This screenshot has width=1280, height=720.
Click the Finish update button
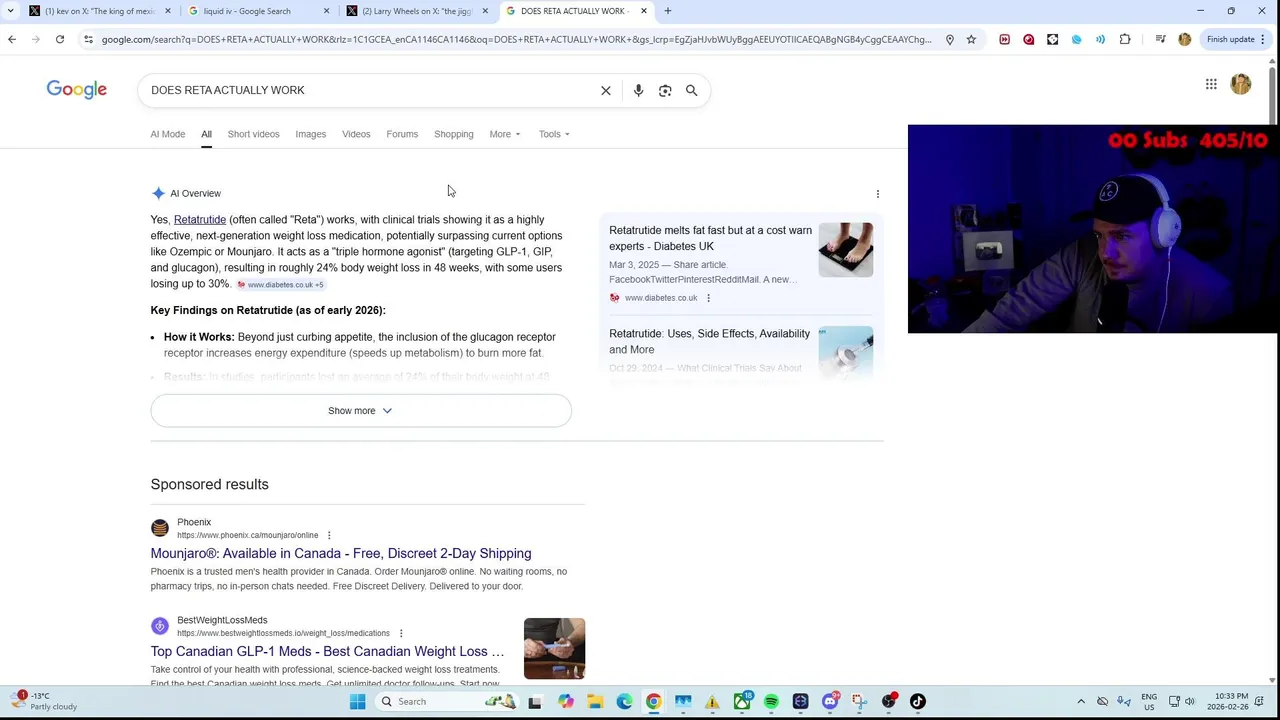pos(1236,39)
